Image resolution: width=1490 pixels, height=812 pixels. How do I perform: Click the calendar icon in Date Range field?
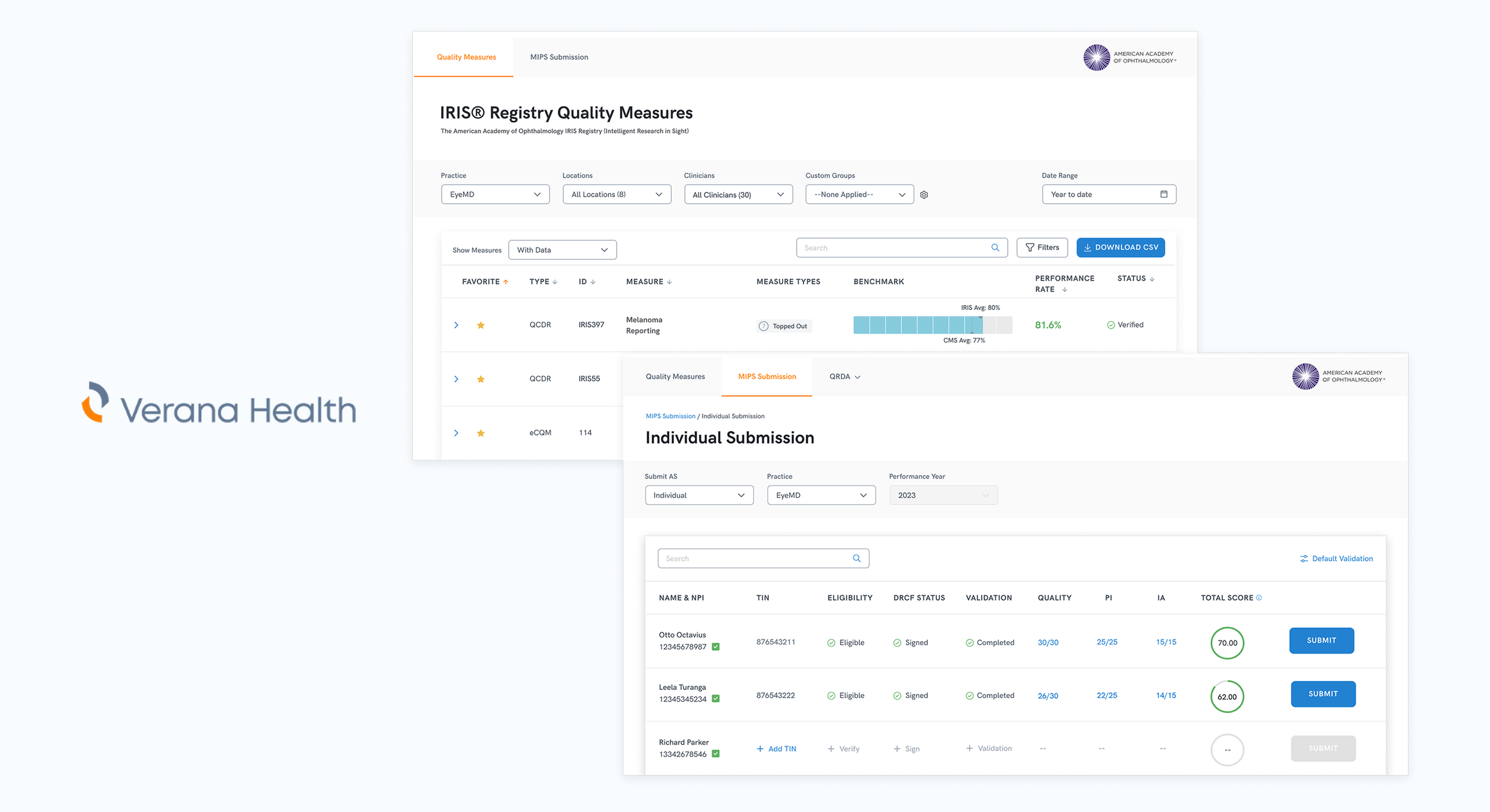point(1163,194)
